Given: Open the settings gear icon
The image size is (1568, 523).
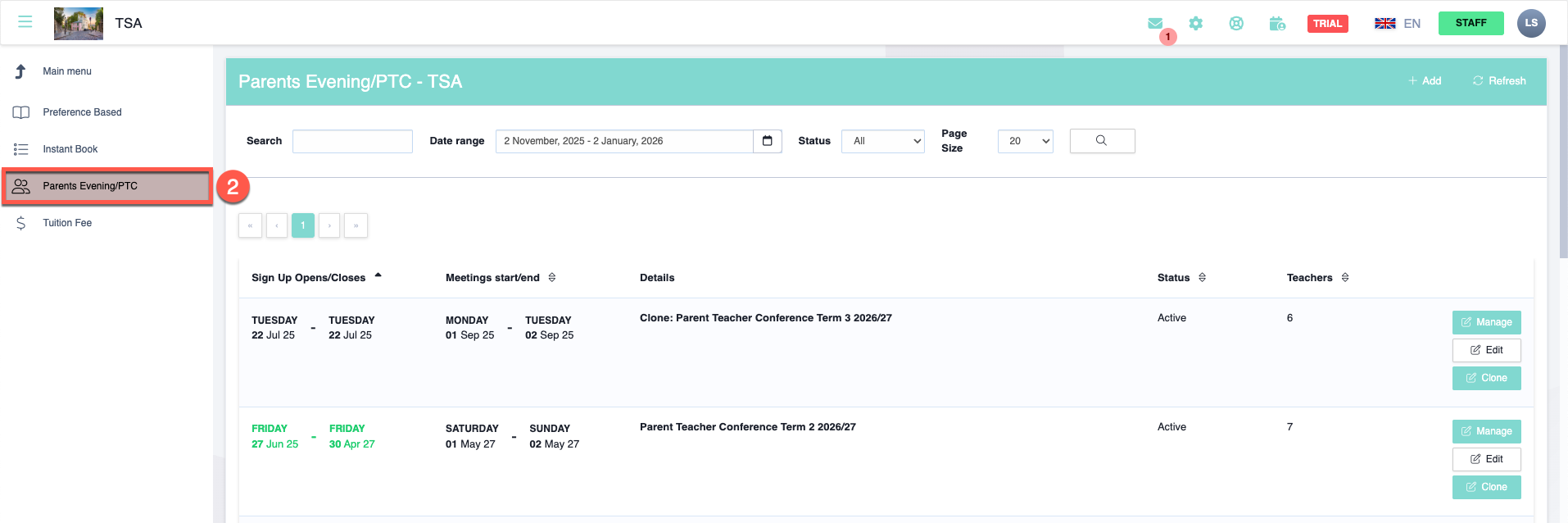Looking at the screenshot, I should point(1196,24).
